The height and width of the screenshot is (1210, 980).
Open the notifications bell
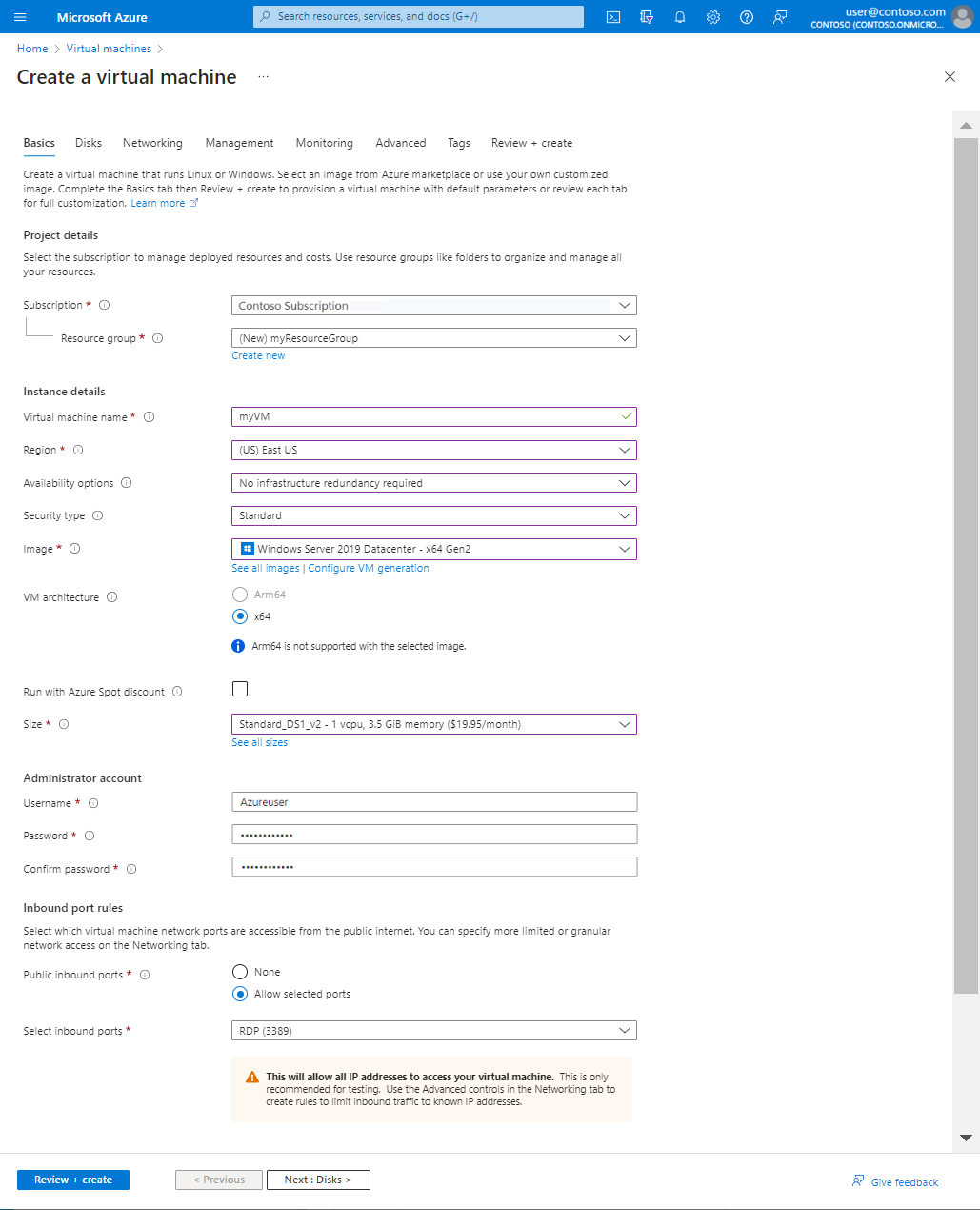(680, 17)
